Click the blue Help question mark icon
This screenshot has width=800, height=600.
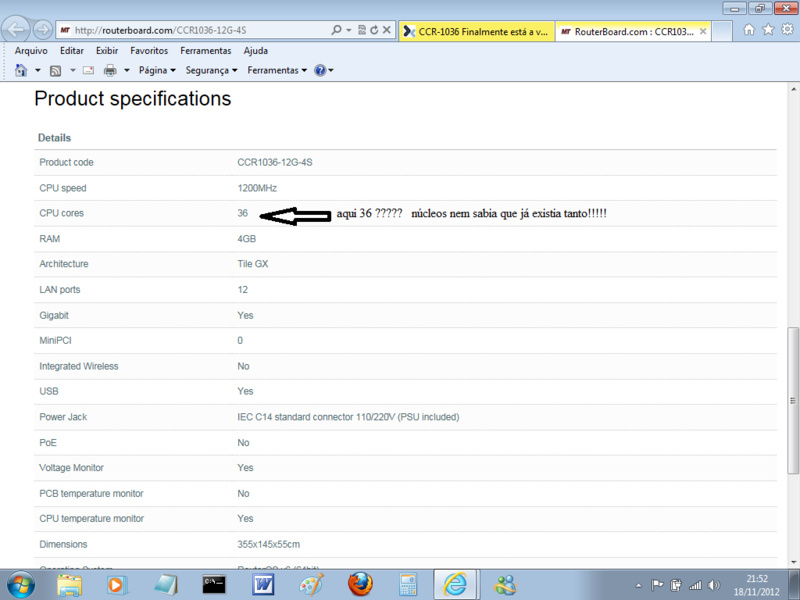pos(320,70)
